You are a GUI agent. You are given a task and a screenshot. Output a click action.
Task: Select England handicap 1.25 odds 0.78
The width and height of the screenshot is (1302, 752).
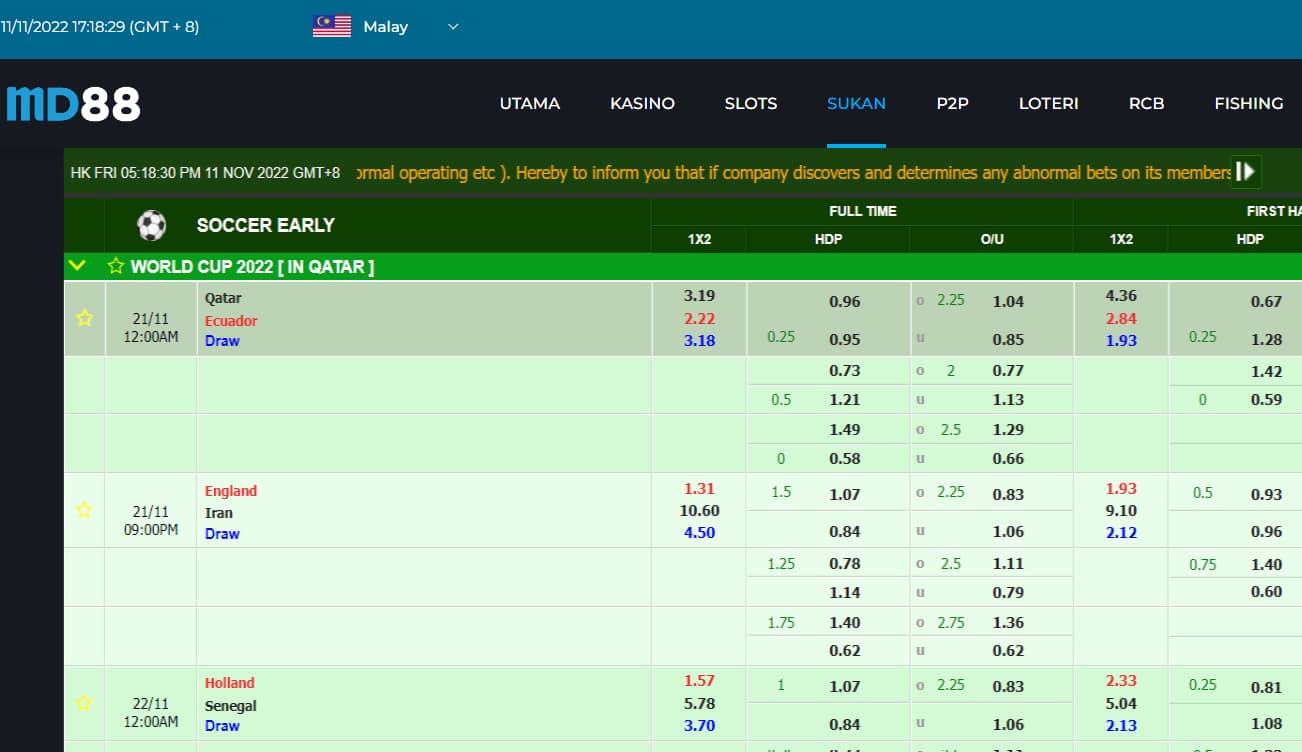tap(845, 564)
